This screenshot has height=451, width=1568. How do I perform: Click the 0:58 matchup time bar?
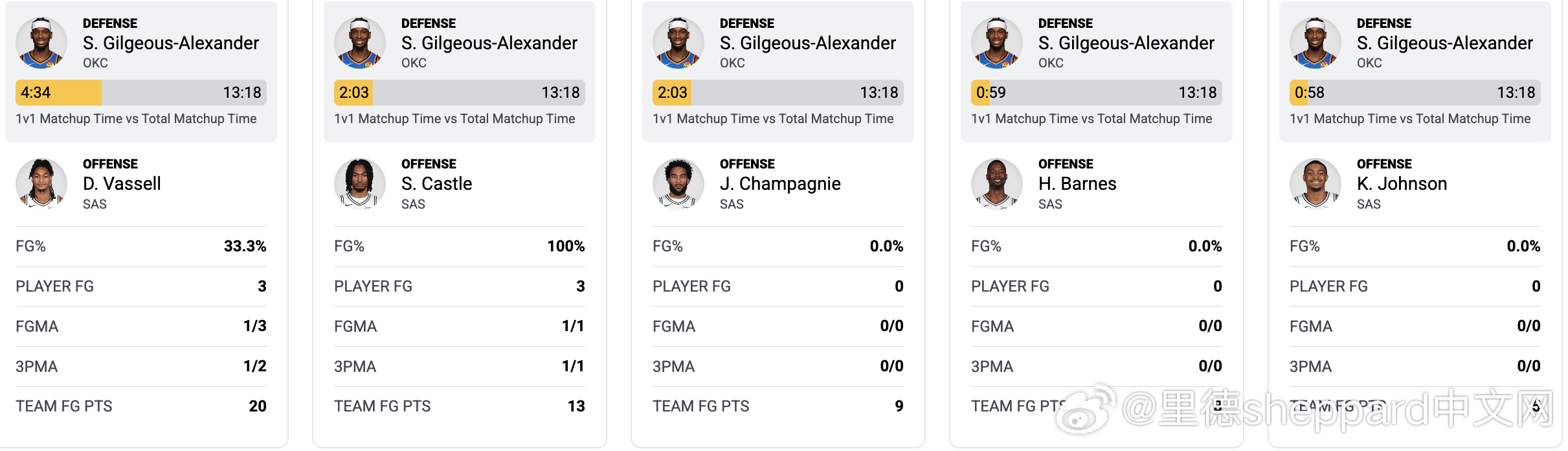[1415, 93]
